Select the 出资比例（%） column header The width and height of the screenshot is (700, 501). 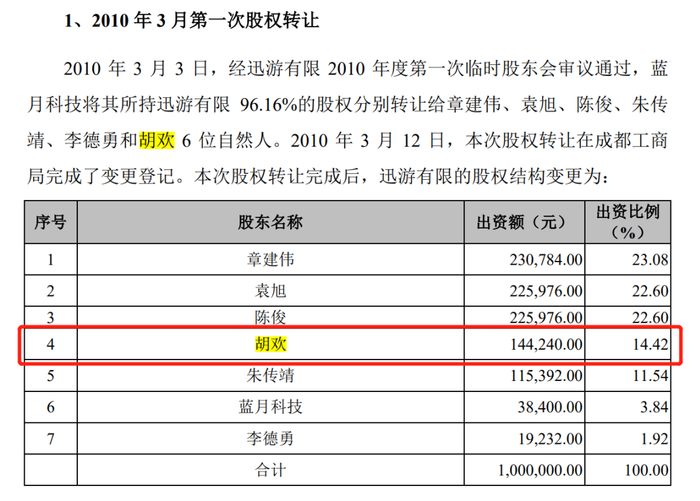point(628,222)
